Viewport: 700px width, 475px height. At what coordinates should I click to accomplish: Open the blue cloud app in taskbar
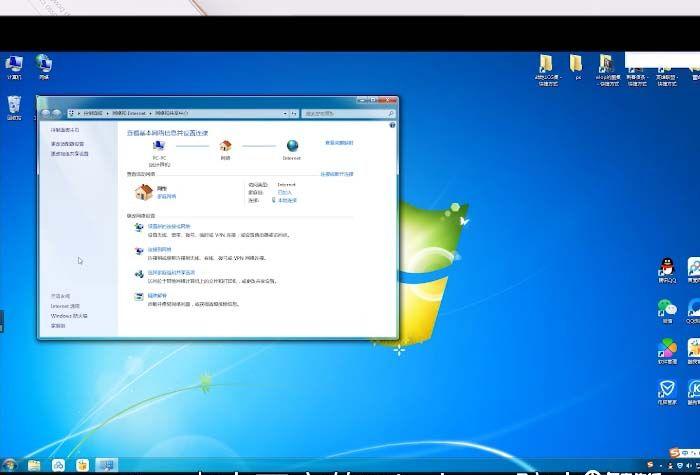[x=58, y=465]
